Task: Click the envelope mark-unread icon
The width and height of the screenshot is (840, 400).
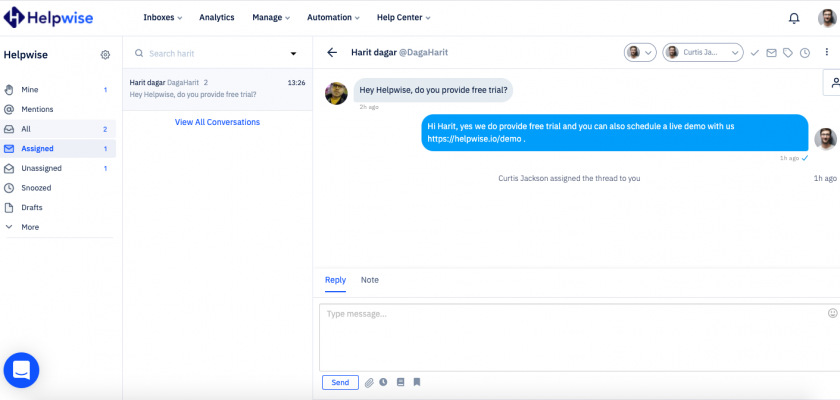Action: pyautogui.click(x=771, y=52)
